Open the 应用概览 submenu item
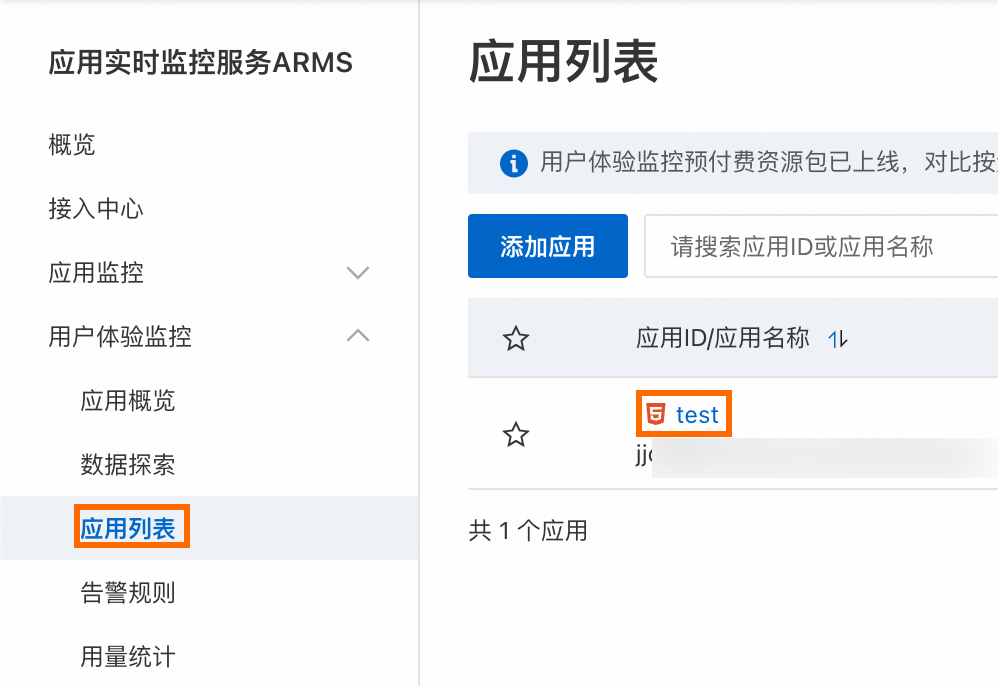998x686 pixels. (x=128, y=401)
